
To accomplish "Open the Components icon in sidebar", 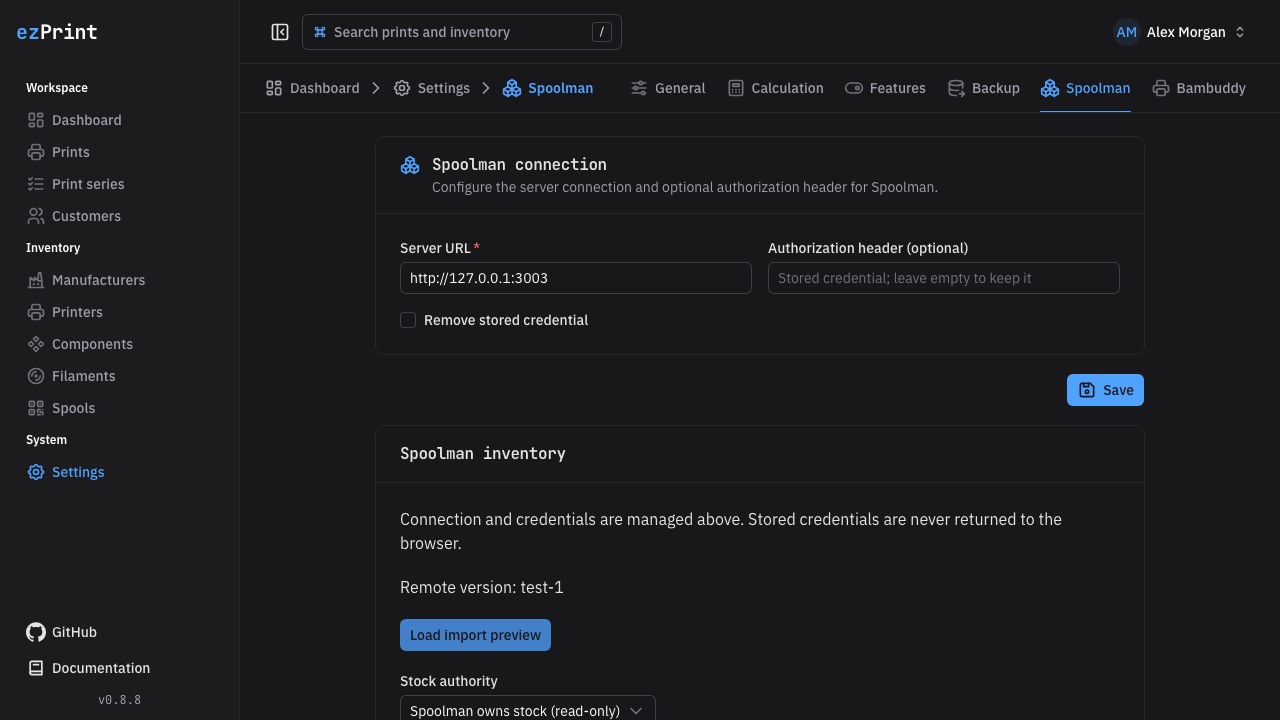I will coord(36,344).
